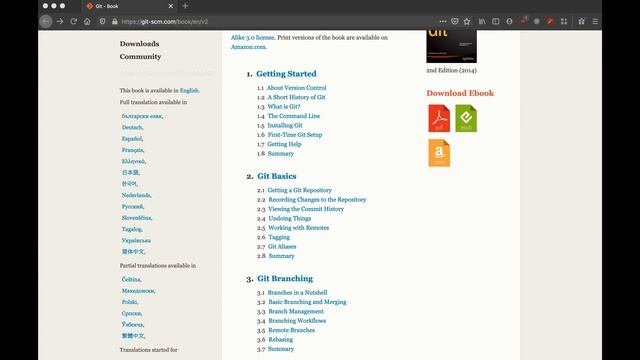The image size is (640, 360).
Task: Open section What is Git?
Action: [x=284, y=107]
